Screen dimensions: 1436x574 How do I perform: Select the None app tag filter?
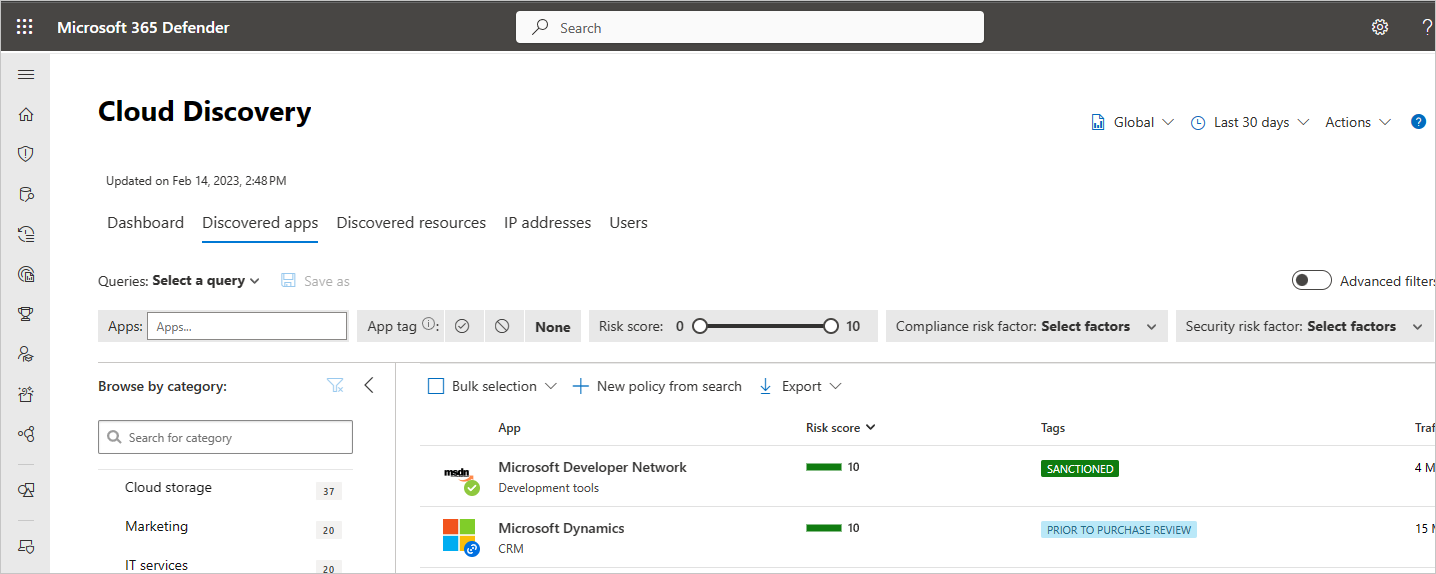point(552,326)
